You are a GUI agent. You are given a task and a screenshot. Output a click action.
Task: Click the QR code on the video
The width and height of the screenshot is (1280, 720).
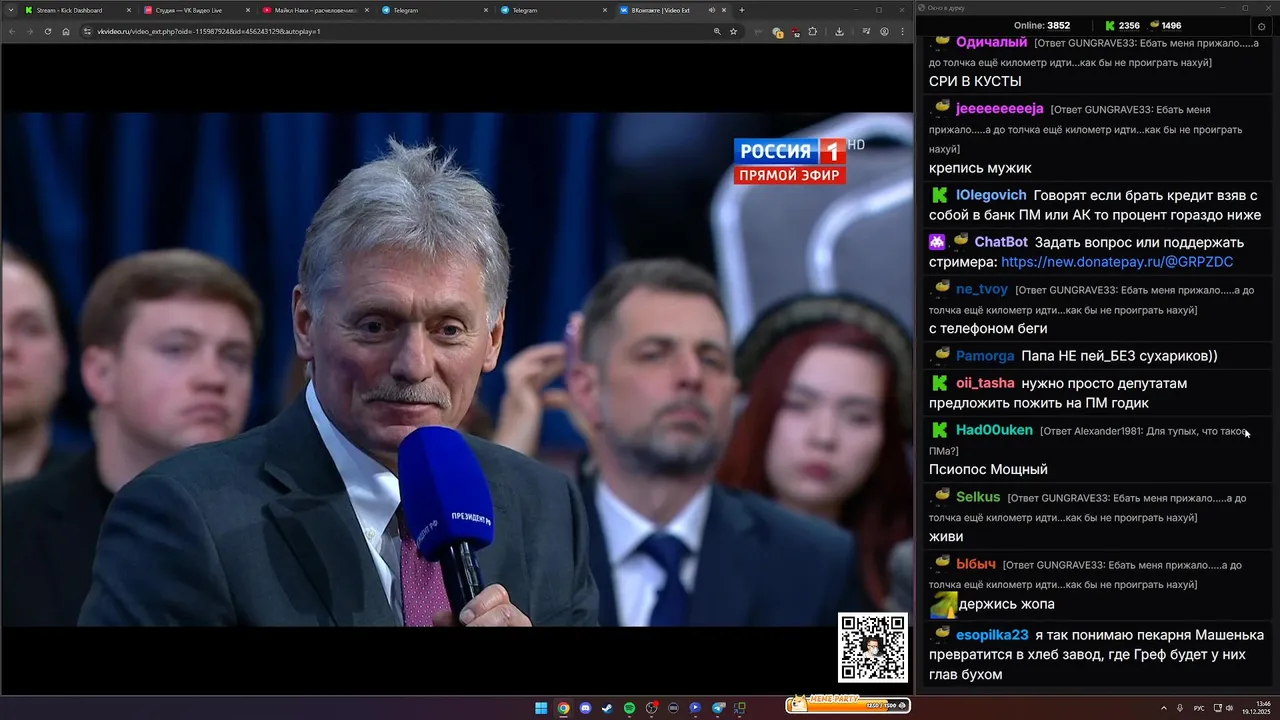[873, 648]
